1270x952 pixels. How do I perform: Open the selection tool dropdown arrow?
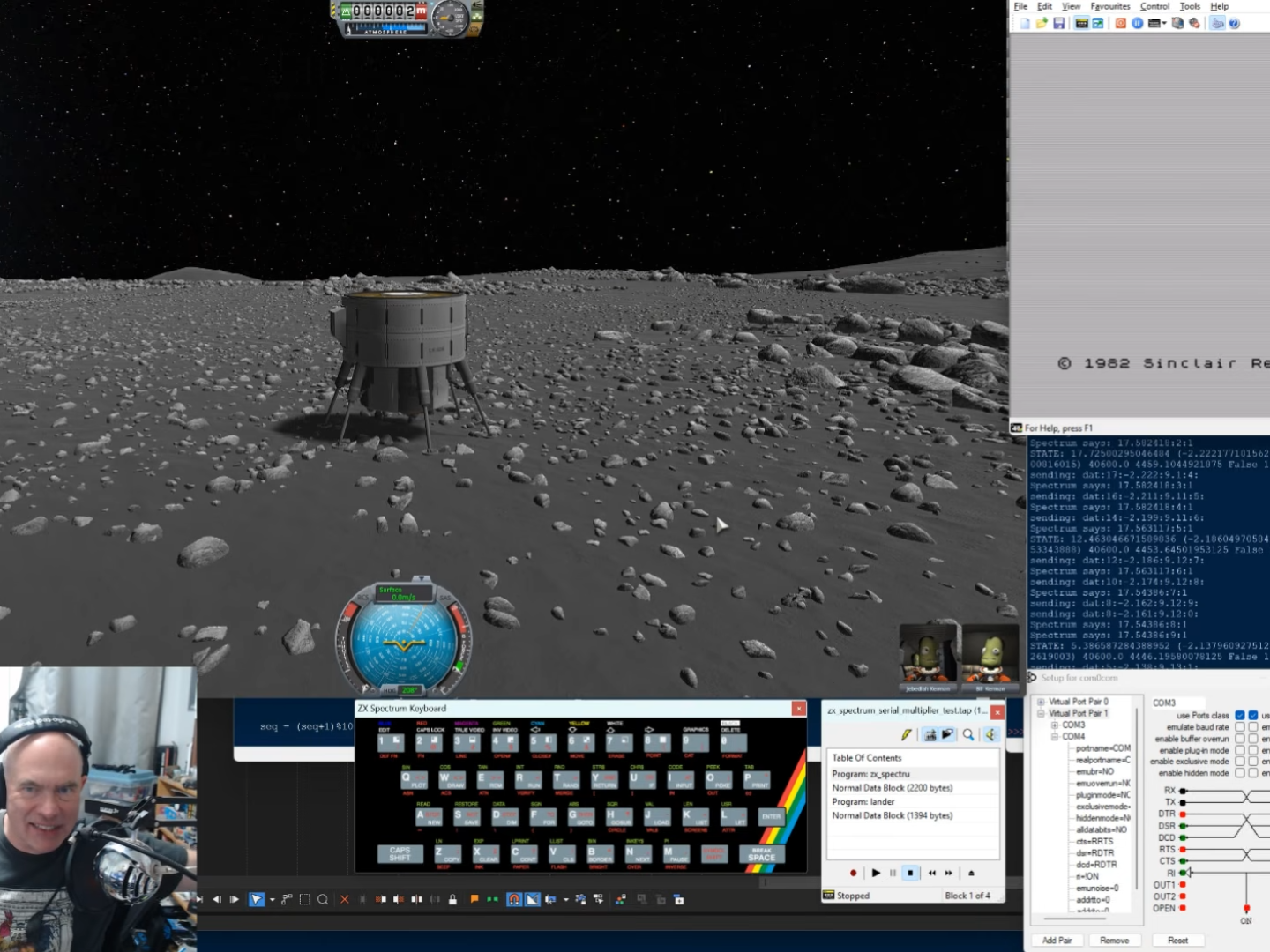pyautogui.click(x=272, y=900)
